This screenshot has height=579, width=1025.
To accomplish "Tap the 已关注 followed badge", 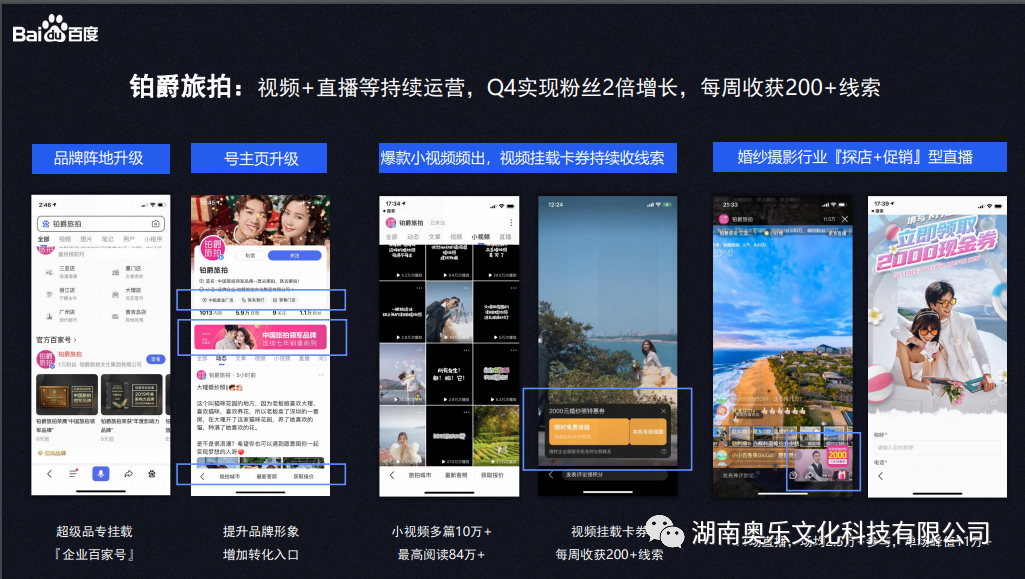I will 437,223.
